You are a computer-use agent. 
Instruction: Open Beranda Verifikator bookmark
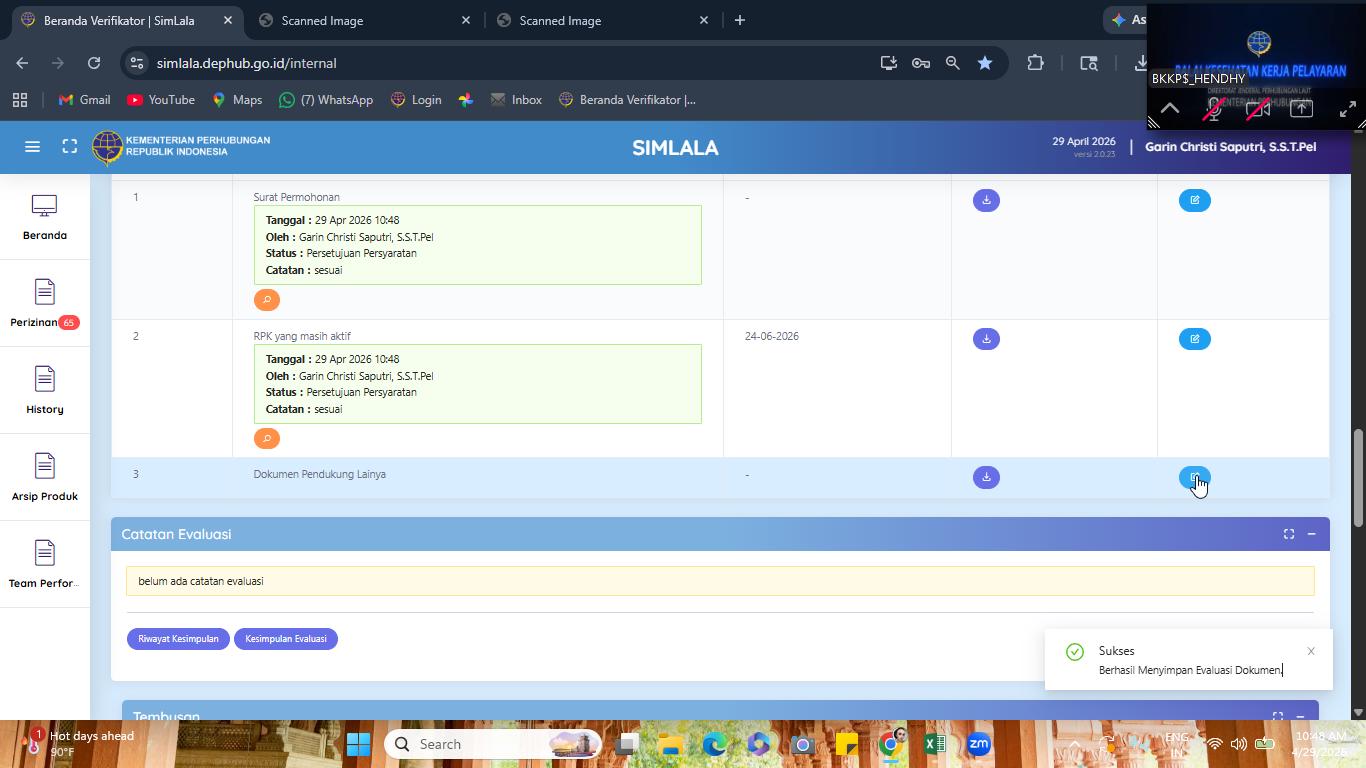pyautogui.click(x=627, y=100)
